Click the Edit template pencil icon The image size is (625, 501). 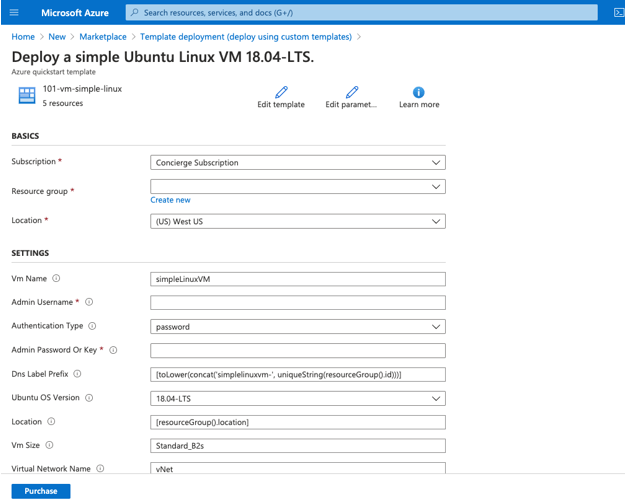281,92
